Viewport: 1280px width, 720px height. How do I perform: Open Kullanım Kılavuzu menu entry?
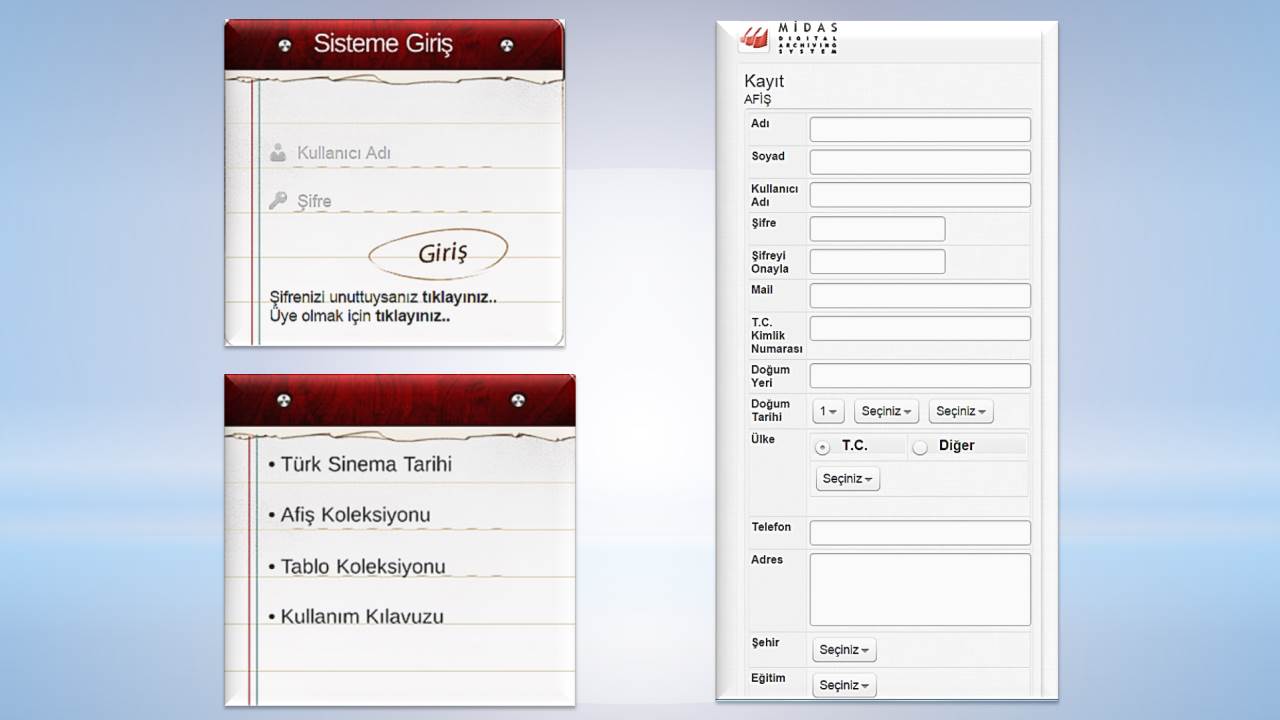[361, 616]
